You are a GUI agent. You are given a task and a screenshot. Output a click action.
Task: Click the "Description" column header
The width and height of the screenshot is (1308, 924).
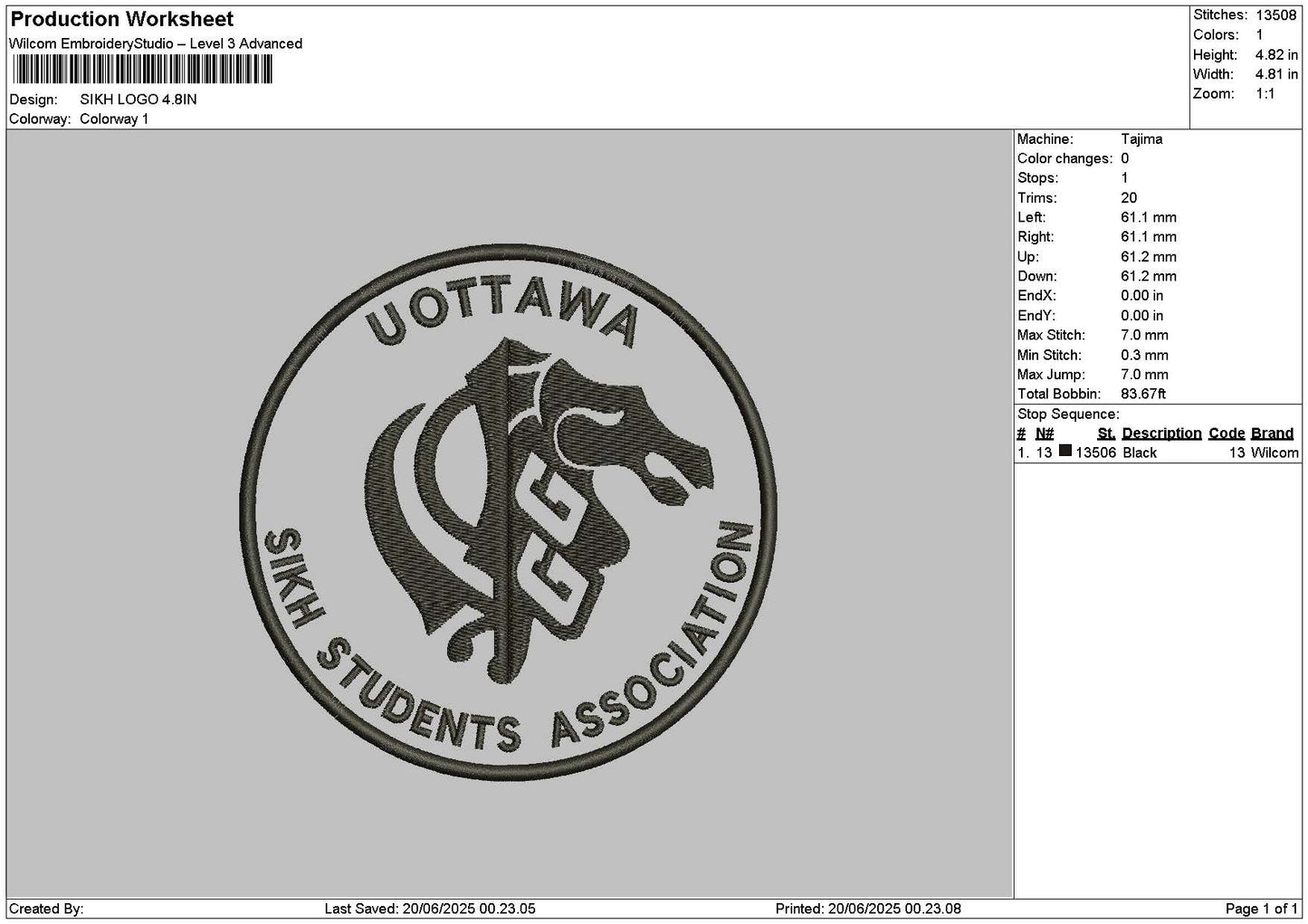(x=1162, y=433)
